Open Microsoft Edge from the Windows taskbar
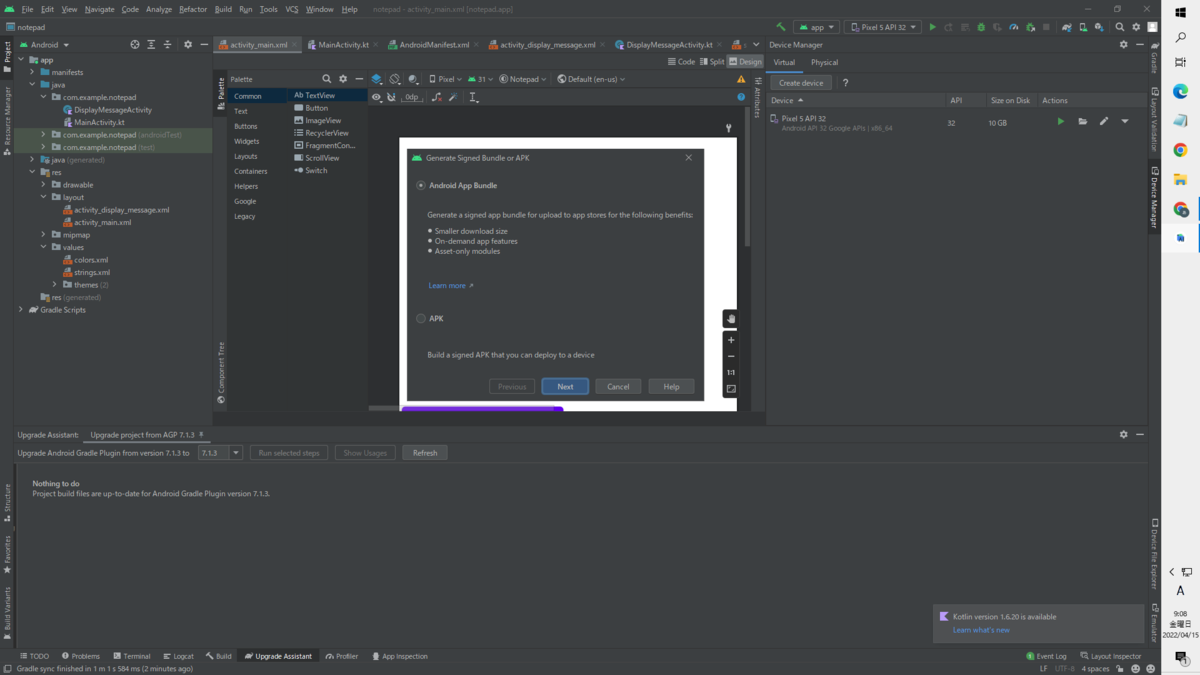This screenshot has height=675, width=1200. pos(1181,92)
